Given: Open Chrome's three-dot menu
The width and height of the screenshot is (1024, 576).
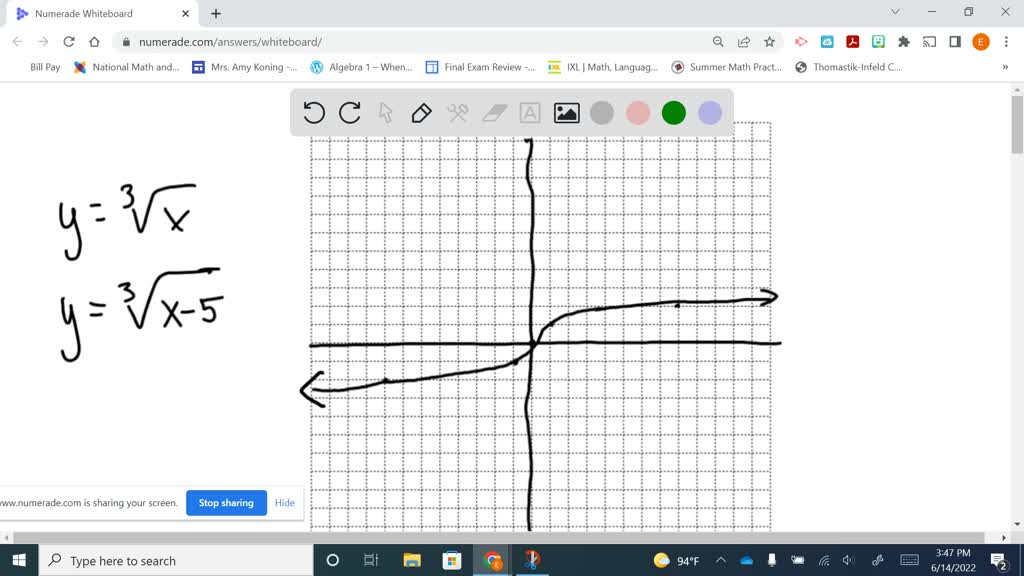Looking at the screenshot, I should (x=1005, y=42).
